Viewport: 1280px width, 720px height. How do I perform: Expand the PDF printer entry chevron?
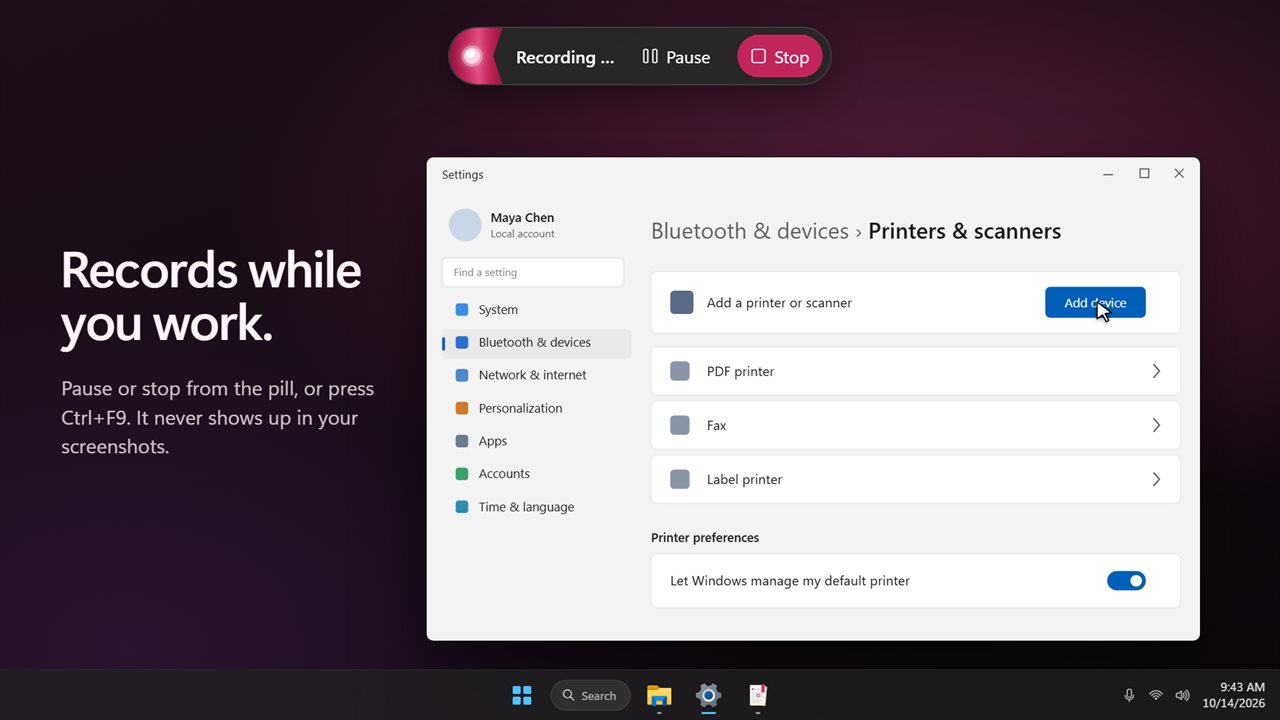pos(1156,371)
